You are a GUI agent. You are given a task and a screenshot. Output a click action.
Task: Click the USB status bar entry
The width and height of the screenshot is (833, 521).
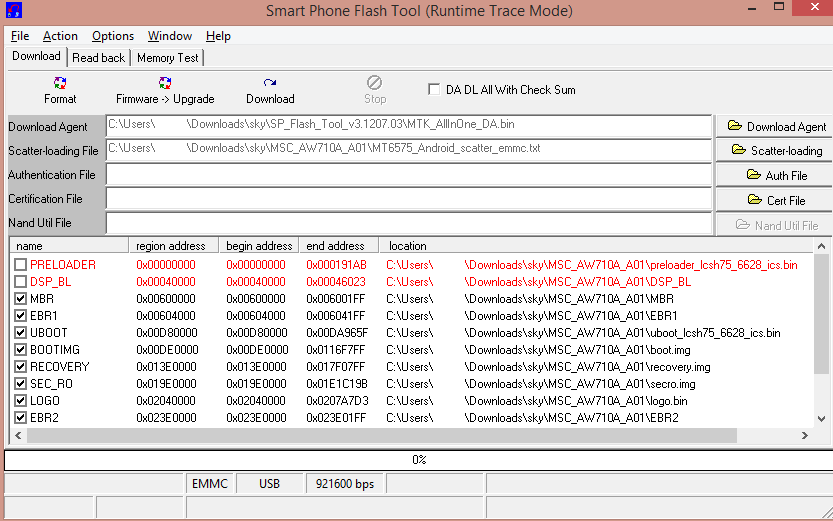[x=269, y=484]
